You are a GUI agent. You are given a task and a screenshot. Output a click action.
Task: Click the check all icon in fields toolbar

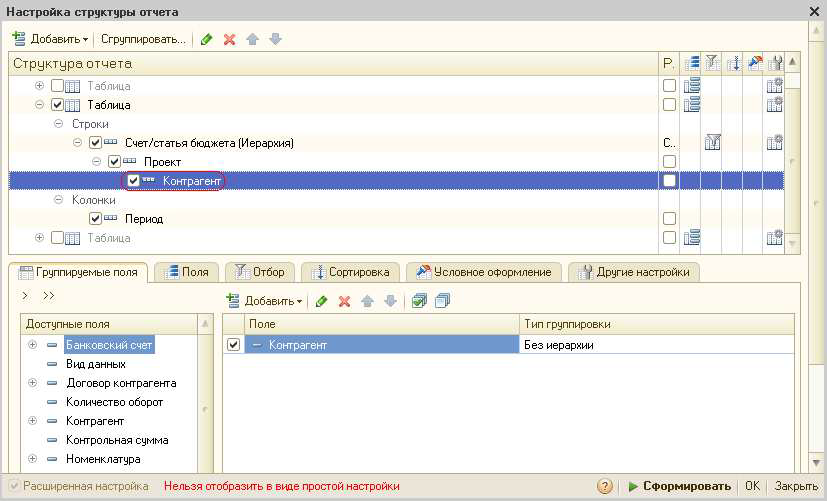point(419,300)
